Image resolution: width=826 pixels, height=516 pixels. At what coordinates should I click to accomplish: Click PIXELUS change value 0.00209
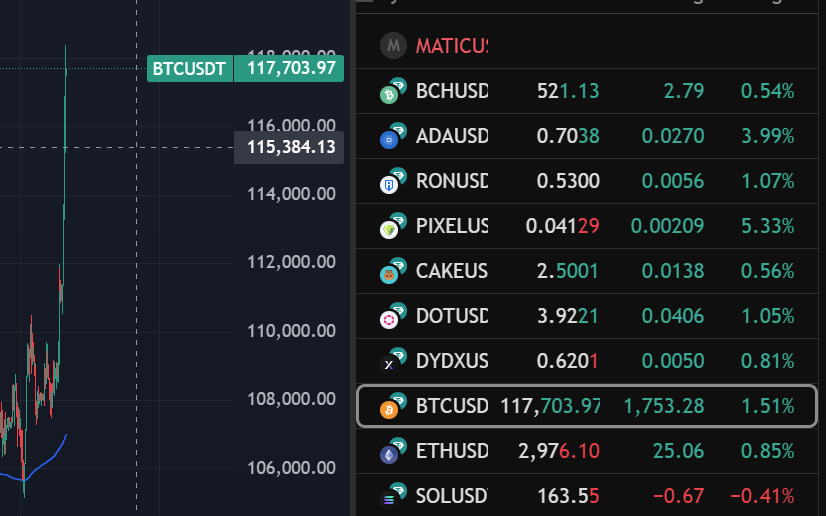pyautogui.click(x=667, y=226)
